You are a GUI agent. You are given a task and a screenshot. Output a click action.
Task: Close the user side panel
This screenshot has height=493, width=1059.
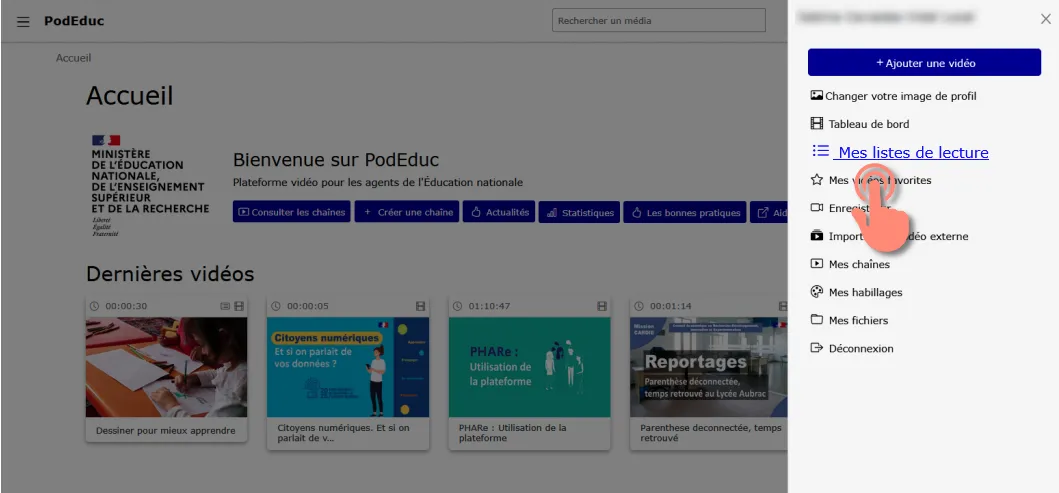tap(1045, 20)
